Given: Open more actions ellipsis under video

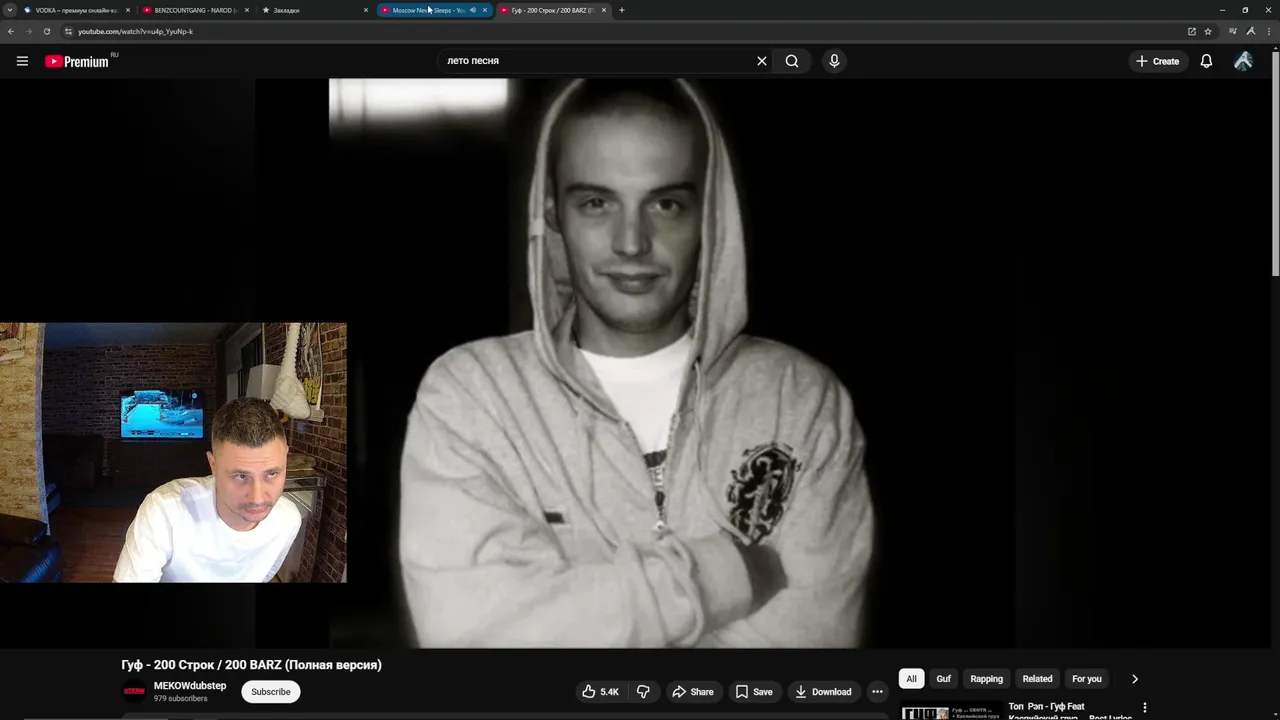Looking at the screenshot, I should (x=877, y=692).
